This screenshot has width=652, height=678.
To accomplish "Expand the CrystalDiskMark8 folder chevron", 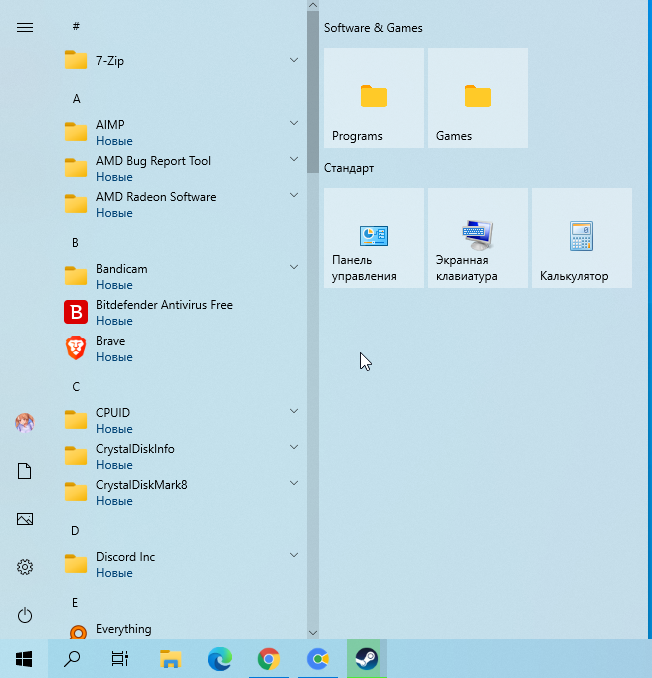I will (294, 483).
